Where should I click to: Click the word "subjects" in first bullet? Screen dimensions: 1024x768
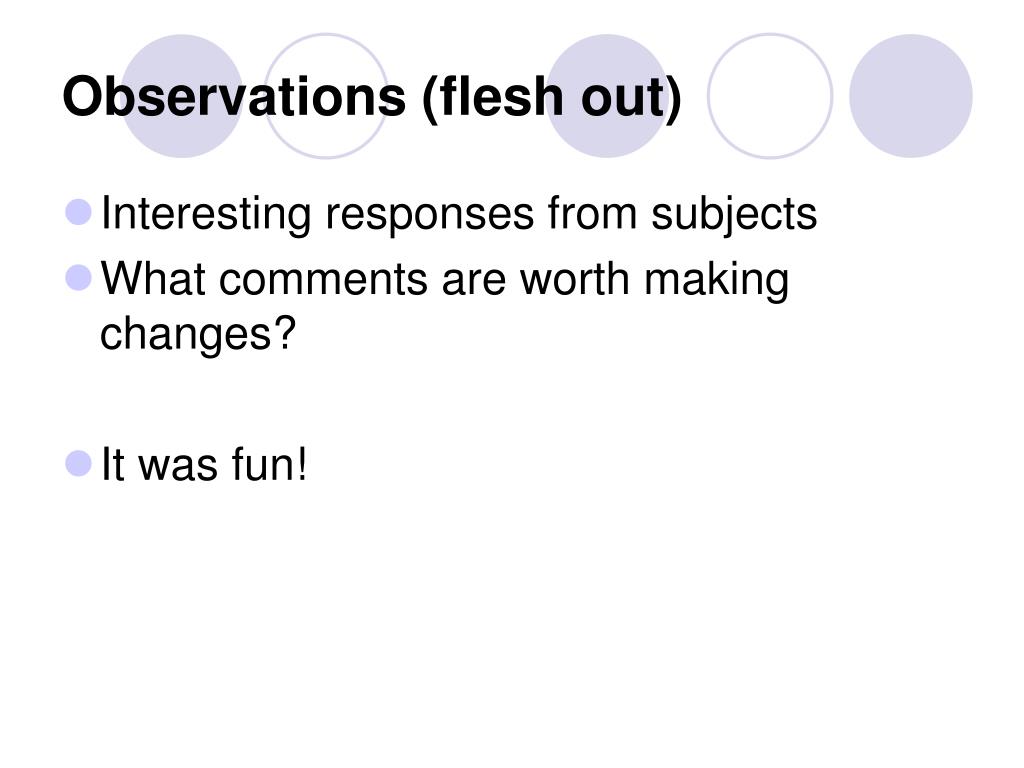[x=734, y=214]
